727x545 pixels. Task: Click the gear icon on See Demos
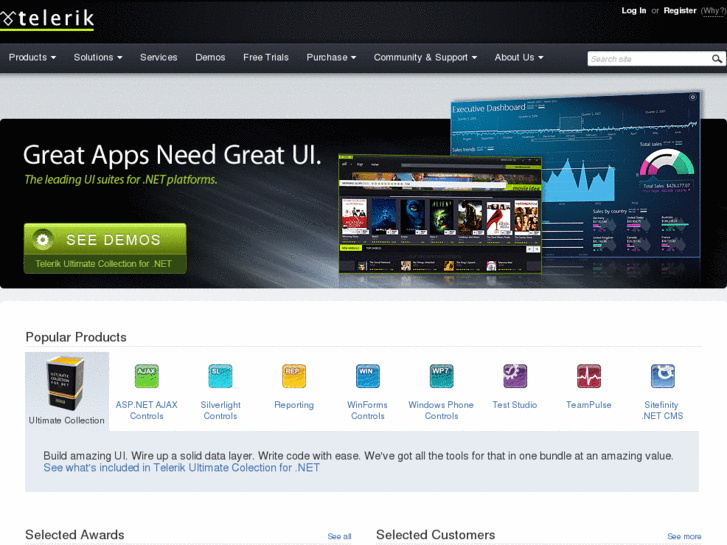43,239
